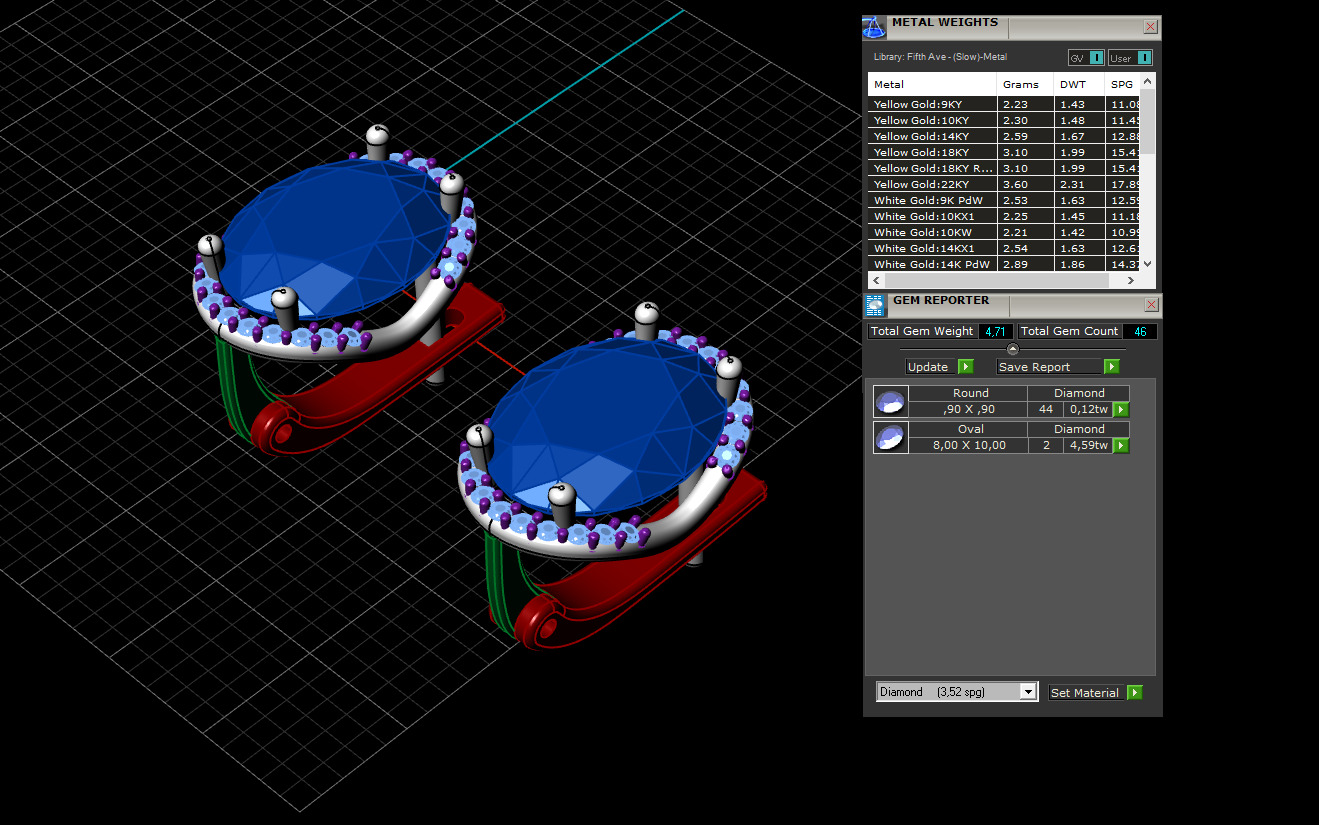Click green arrow beside 4,59tw oval diamonds
This screenshot has width=1319, height=825.
pyautogui.click(x=1121, y=445)
